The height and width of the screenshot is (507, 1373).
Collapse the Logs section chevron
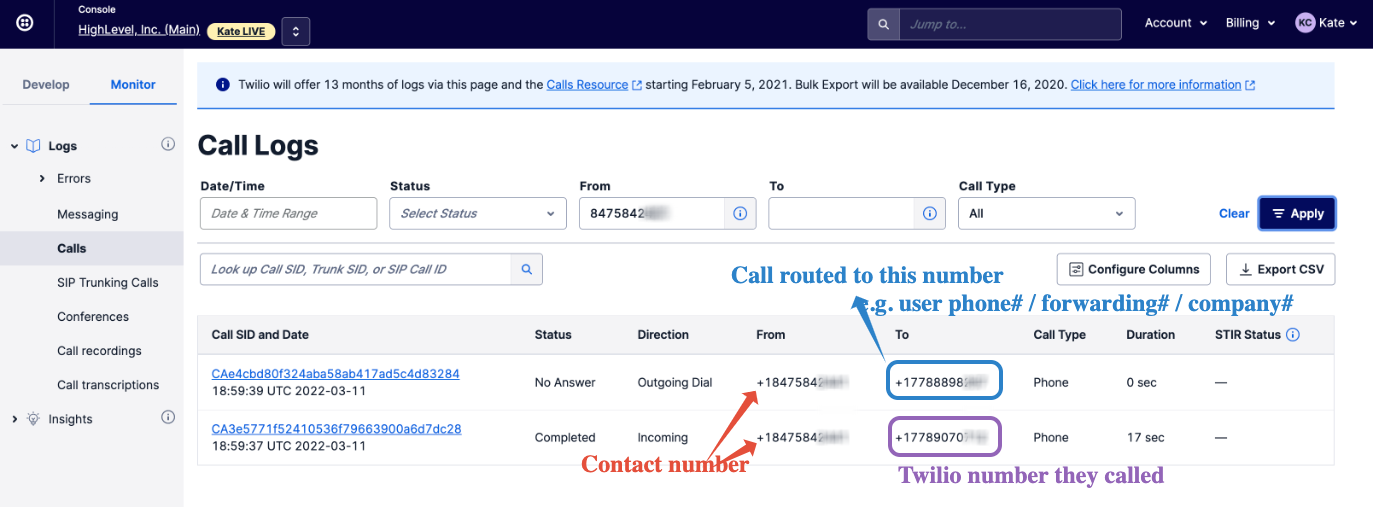tap(14, 147)
